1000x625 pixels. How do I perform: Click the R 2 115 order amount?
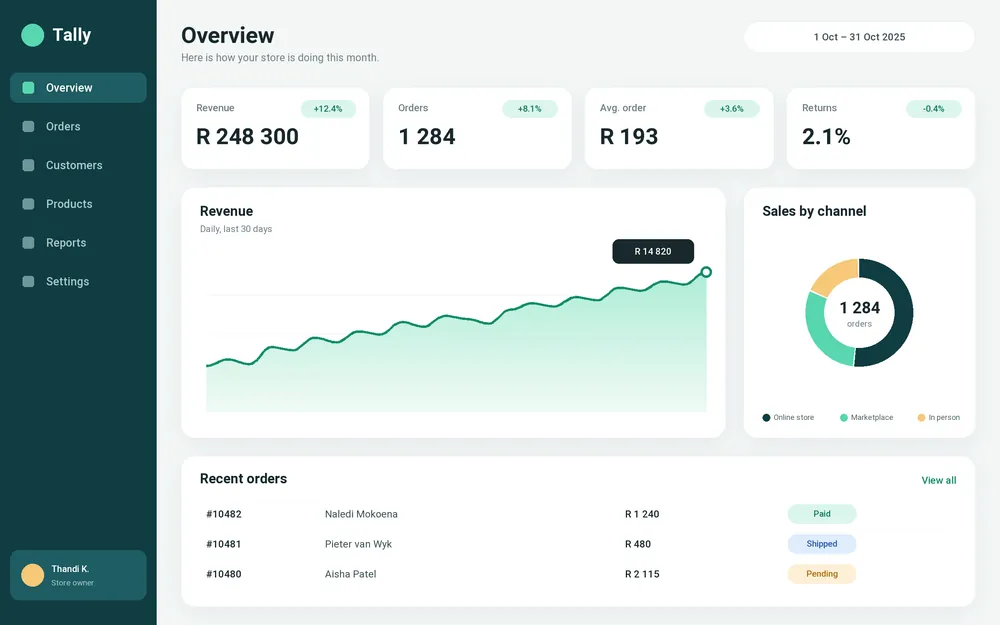642,574
